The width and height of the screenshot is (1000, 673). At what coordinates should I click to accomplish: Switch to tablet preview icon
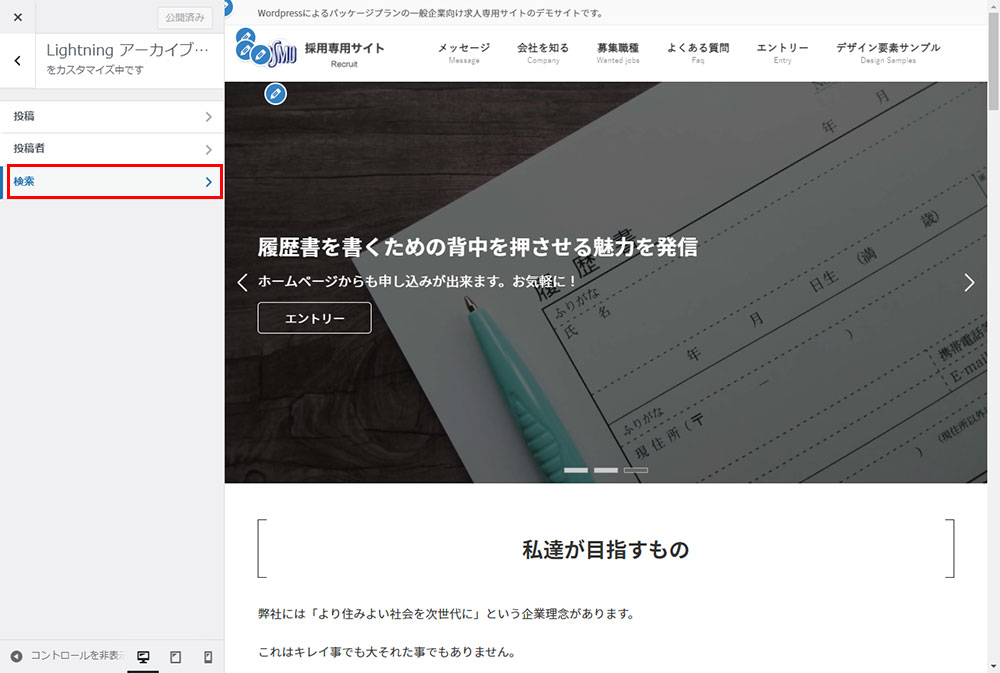[x=176, y=657]
